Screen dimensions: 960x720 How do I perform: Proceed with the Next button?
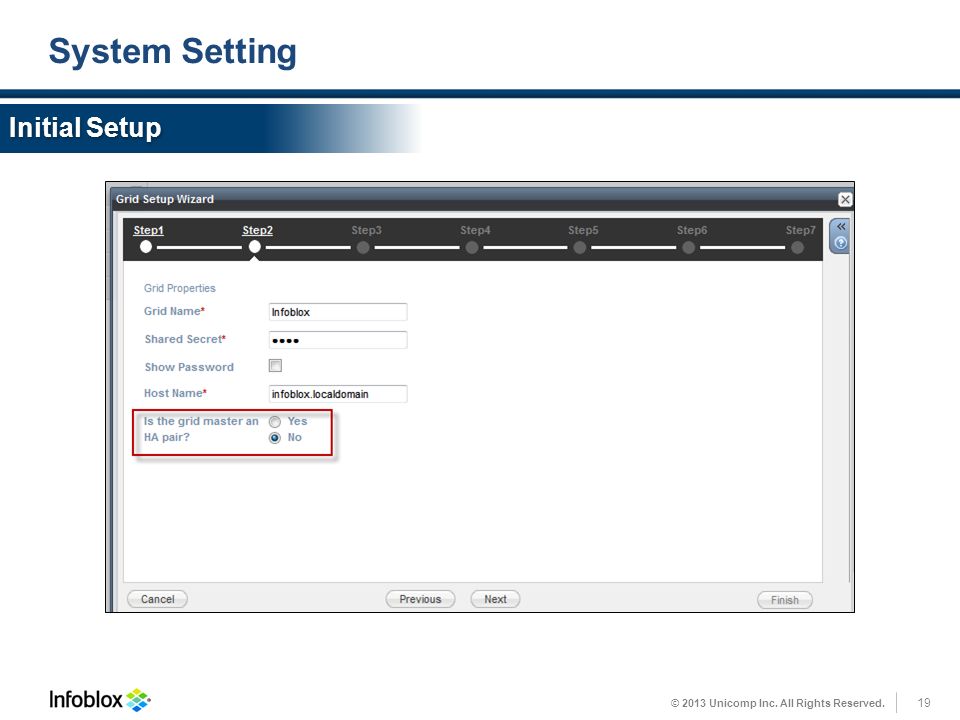click(495, 599)
